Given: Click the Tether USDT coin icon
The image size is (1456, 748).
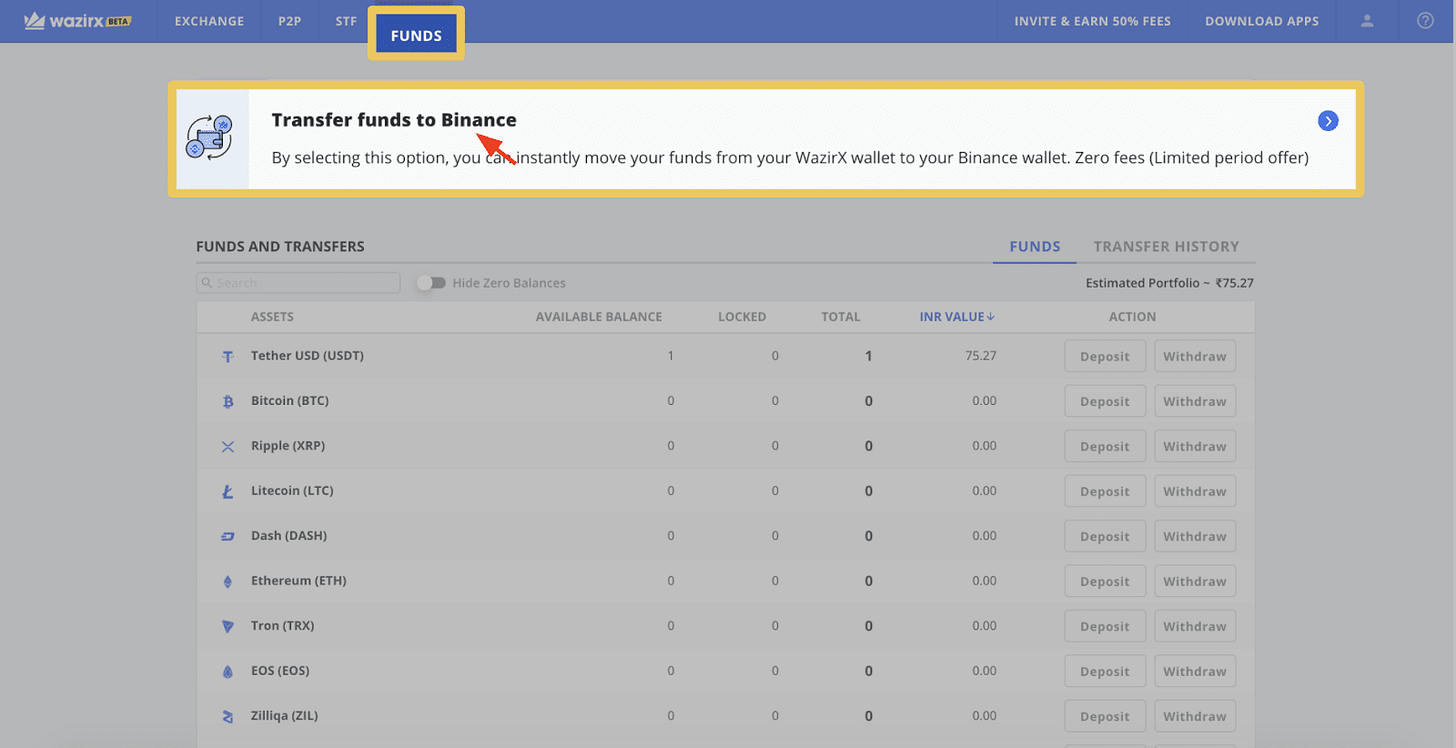Looking at the screenshot, I should pos(228,357).
